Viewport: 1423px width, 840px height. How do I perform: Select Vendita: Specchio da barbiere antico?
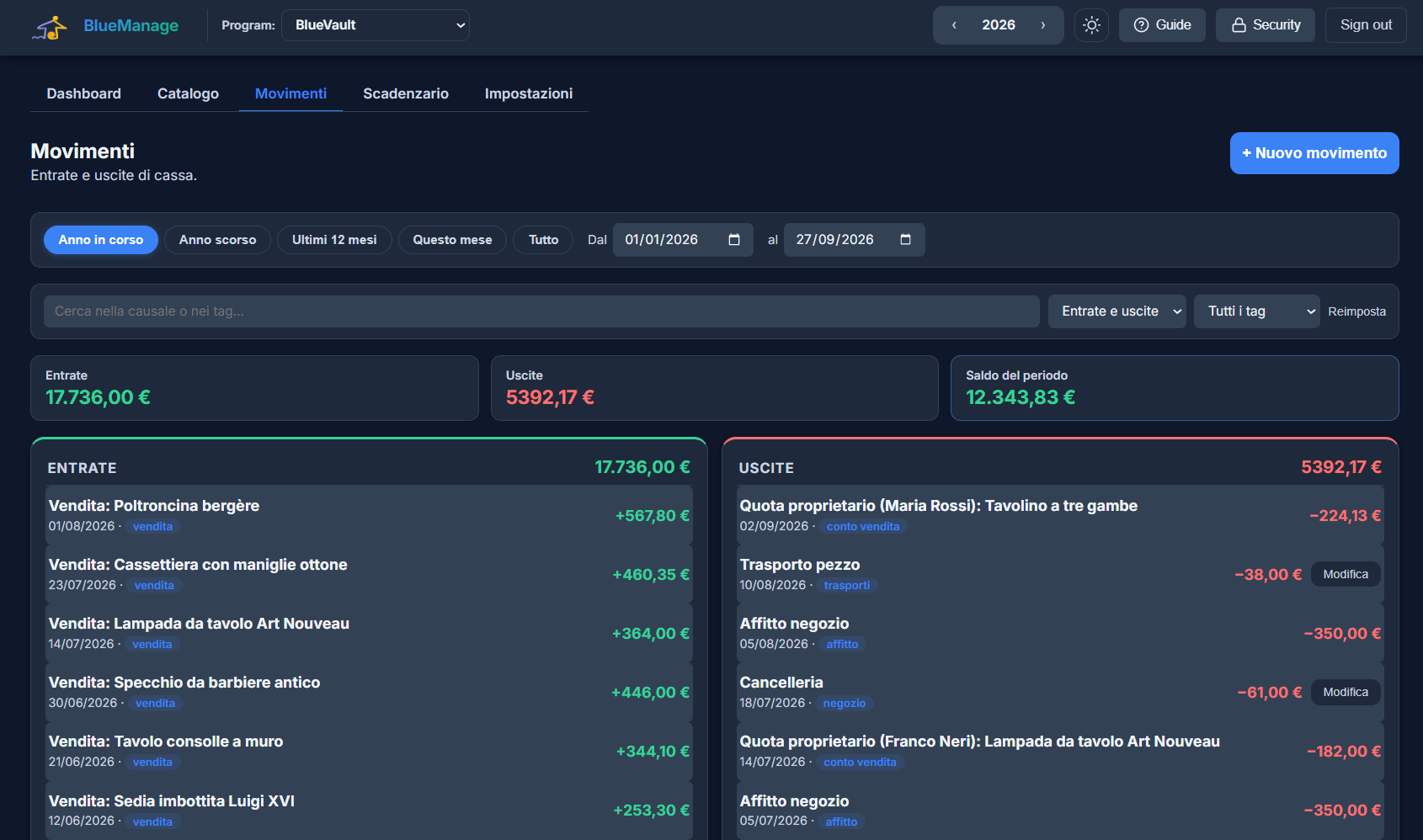[x=369, y=692]
